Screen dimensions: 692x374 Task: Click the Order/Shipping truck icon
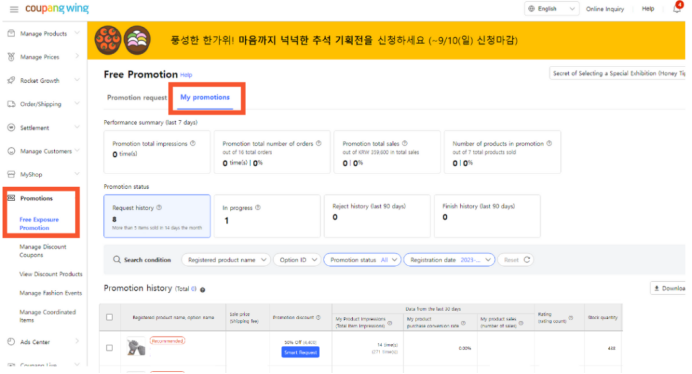pyautogui.click(x=11, y=104)
